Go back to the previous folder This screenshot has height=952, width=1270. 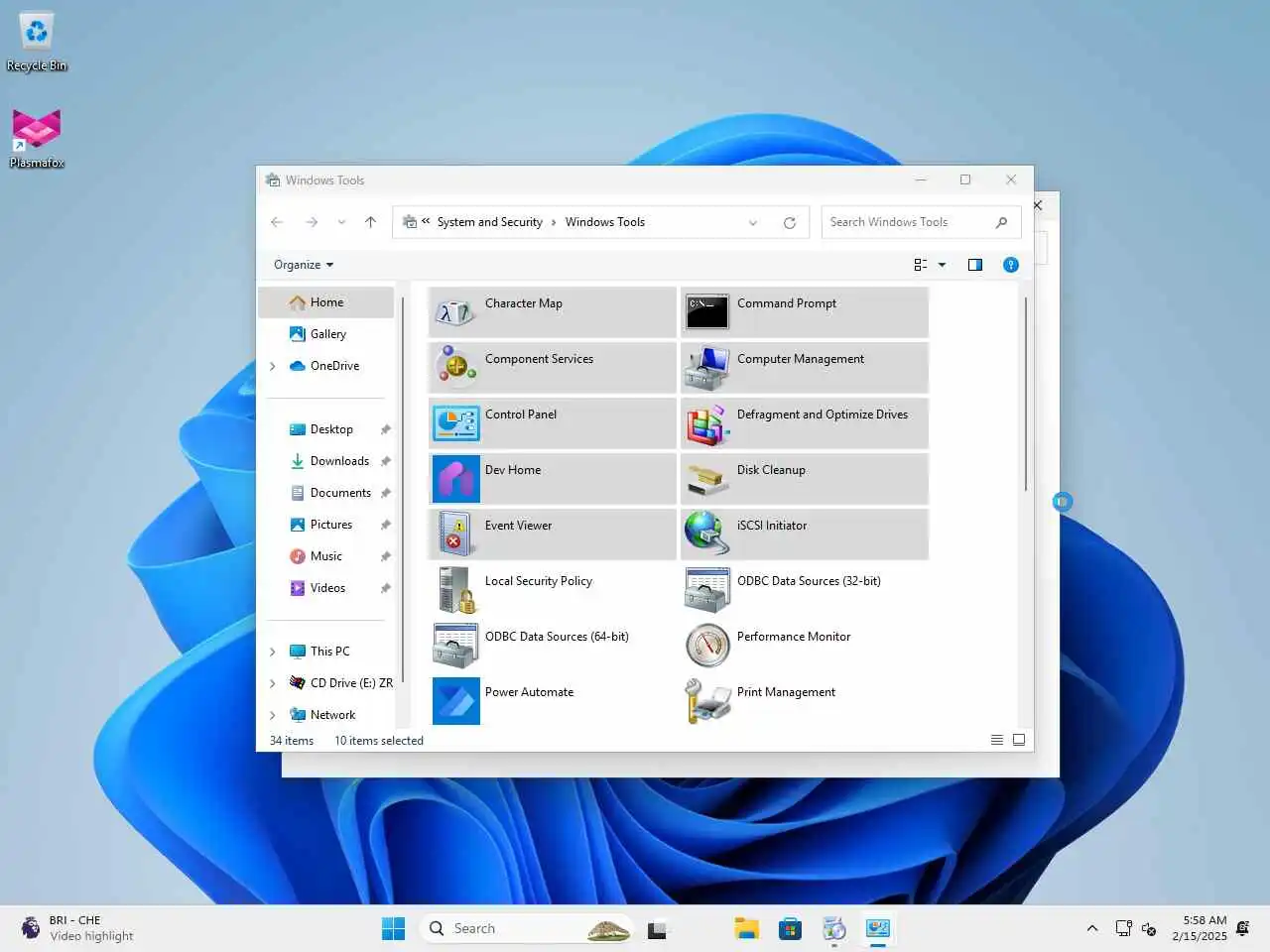pos(277,222)
